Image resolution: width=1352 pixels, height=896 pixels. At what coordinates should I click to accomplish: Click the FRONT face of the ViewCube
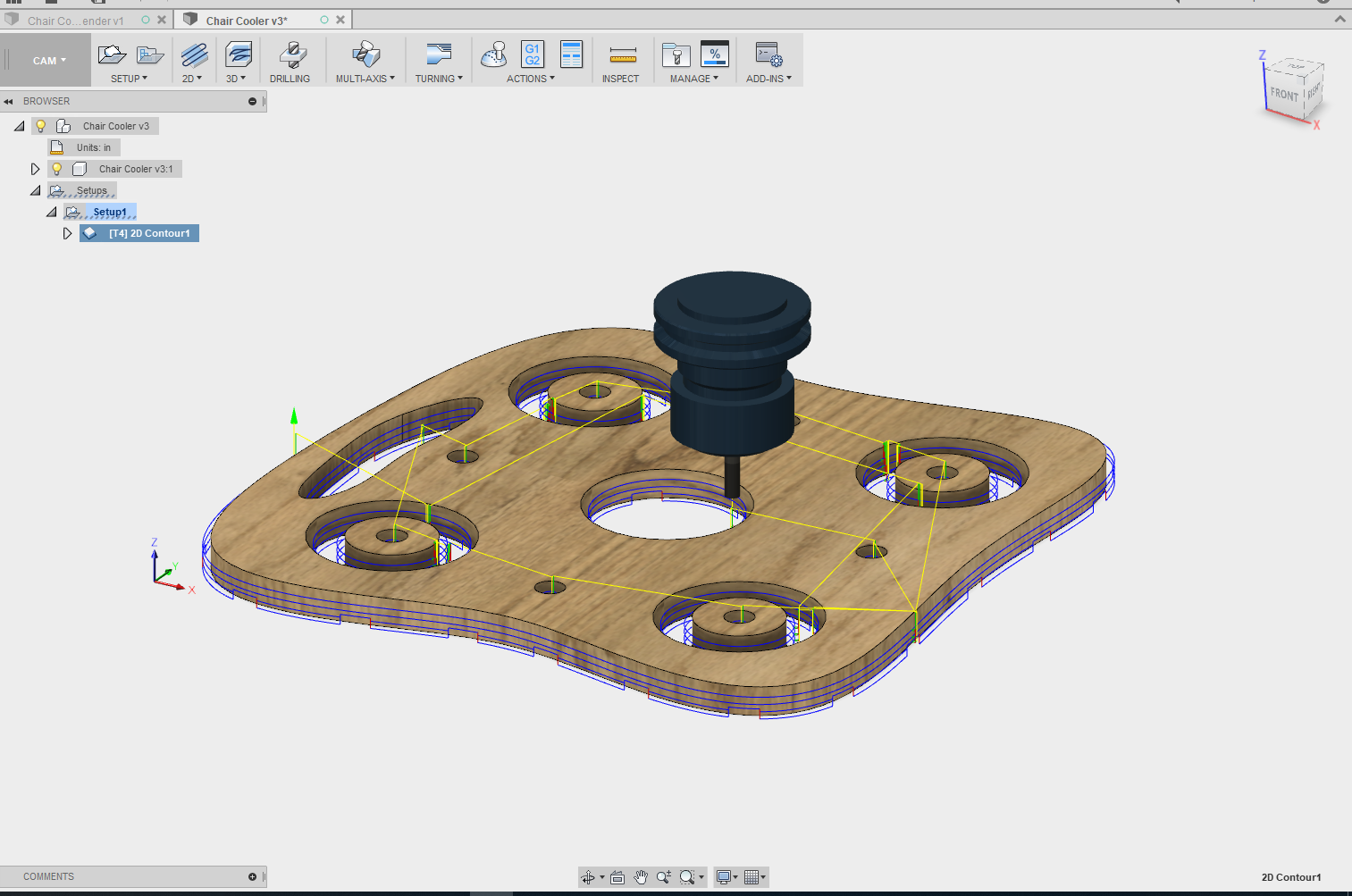click(x=1284, y=95)
